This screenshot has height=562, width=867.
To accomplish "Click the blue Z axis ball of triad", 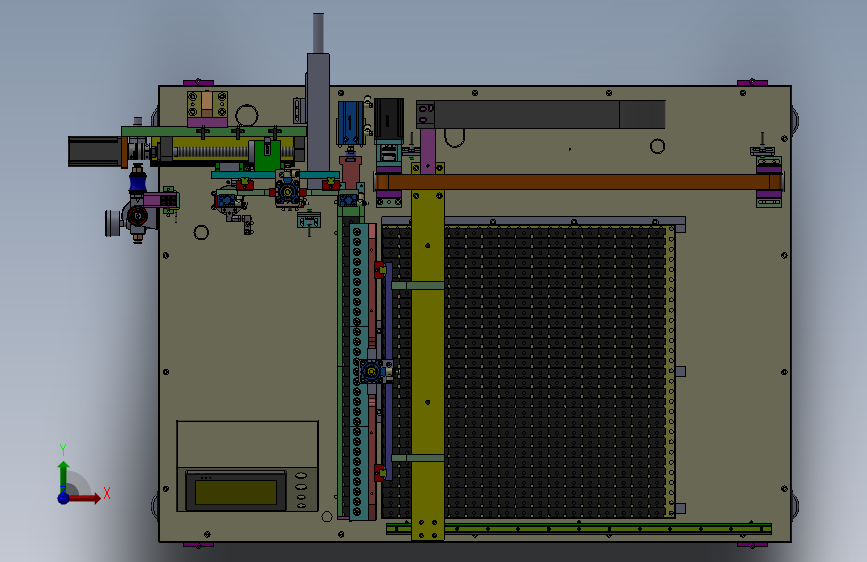I will pos(63,498).
